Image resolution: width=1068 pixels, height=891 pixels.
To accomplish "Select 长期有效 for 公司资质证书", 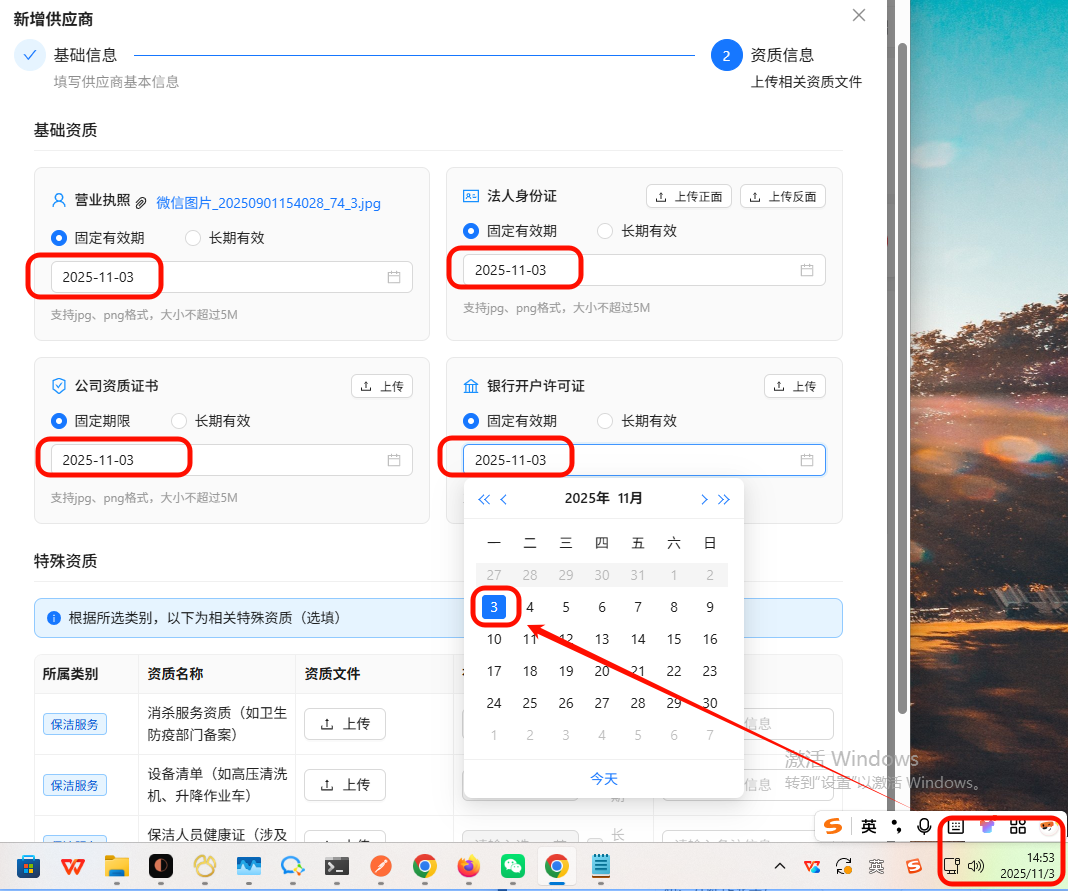I will coord(179,421).
